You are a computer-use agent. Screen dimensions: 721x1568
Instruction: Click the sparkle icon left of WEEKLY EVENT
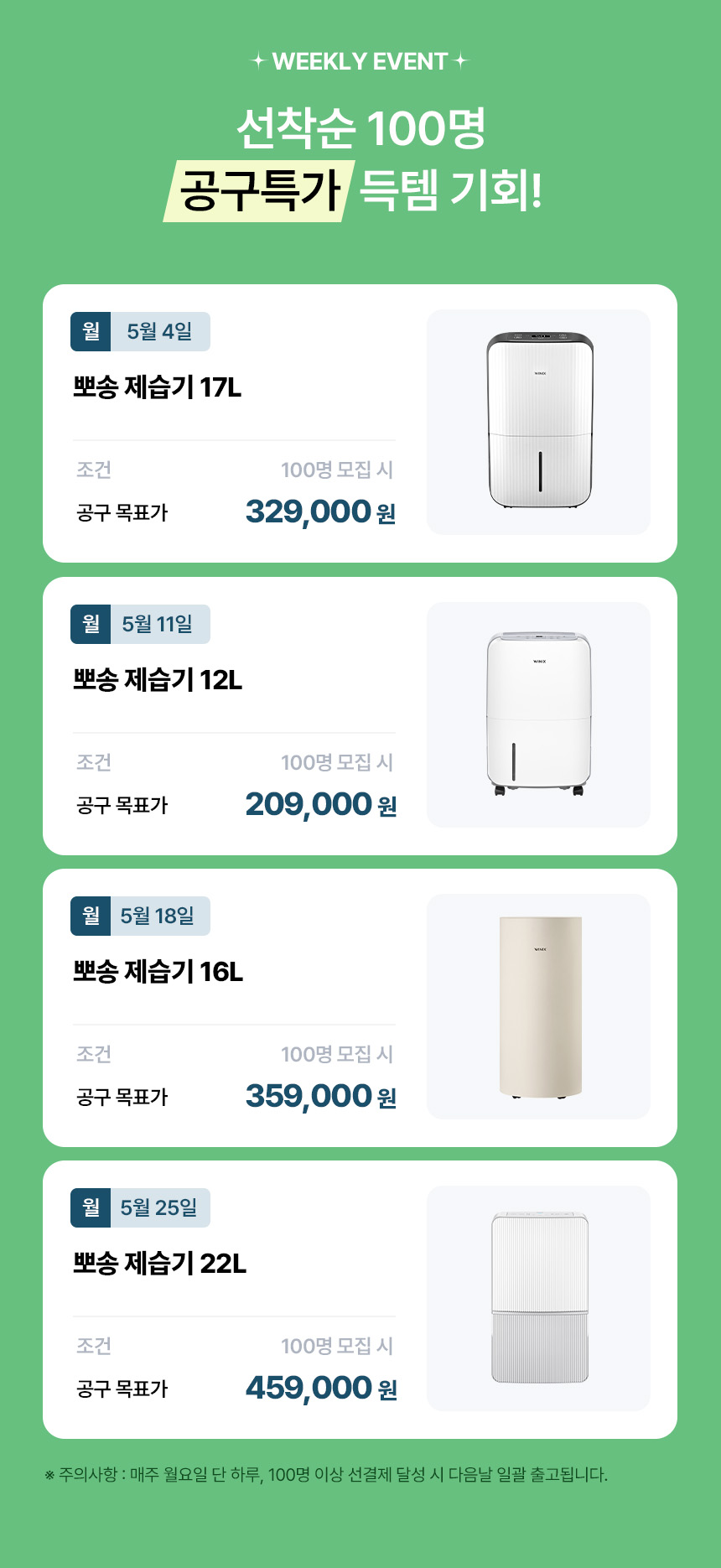(259, 61)
